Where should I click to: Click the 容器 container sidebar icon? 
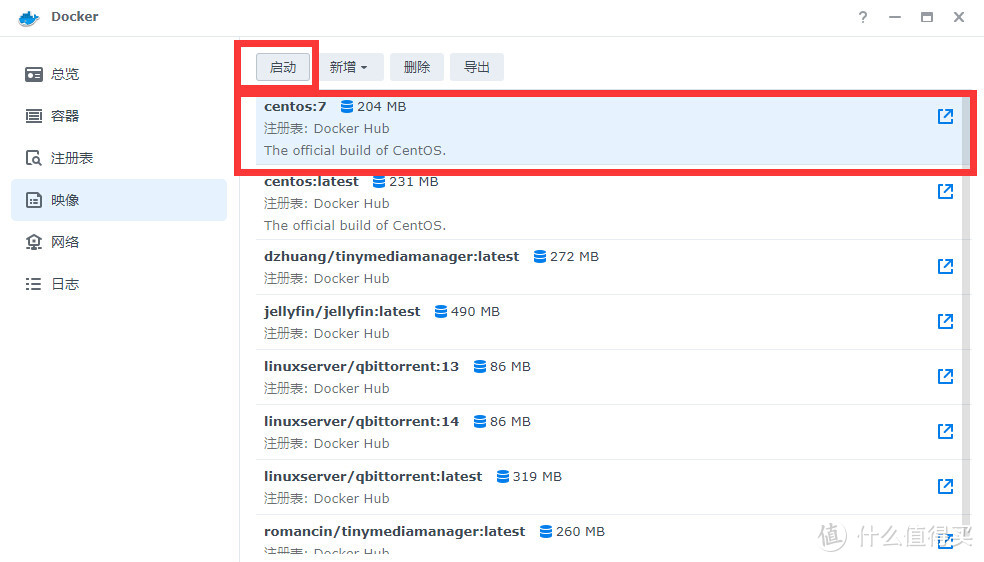click(34, 116)
